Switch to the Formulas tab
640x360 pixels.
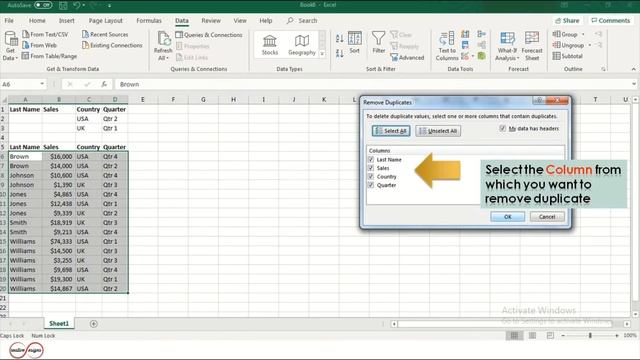point(149,20)
